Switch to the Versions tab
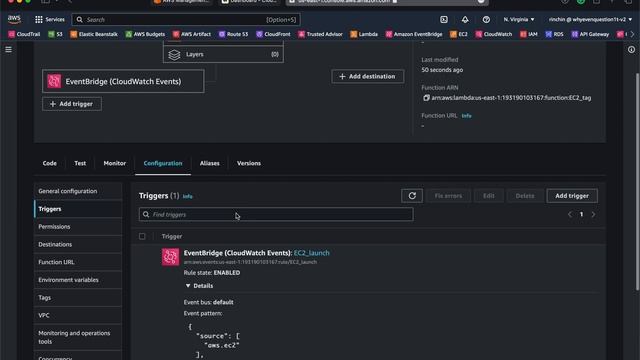Screen dimensions: 640x360 pos(249,163)
